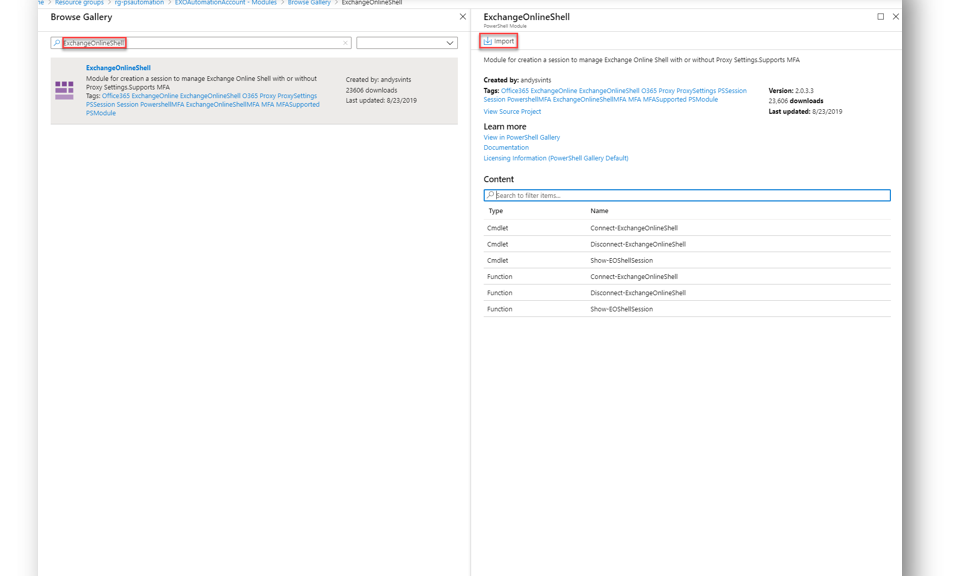The height and width of the screenshot is (576, 956).
Task: Click O365 tag in the gallery result card
Action: 250,96
